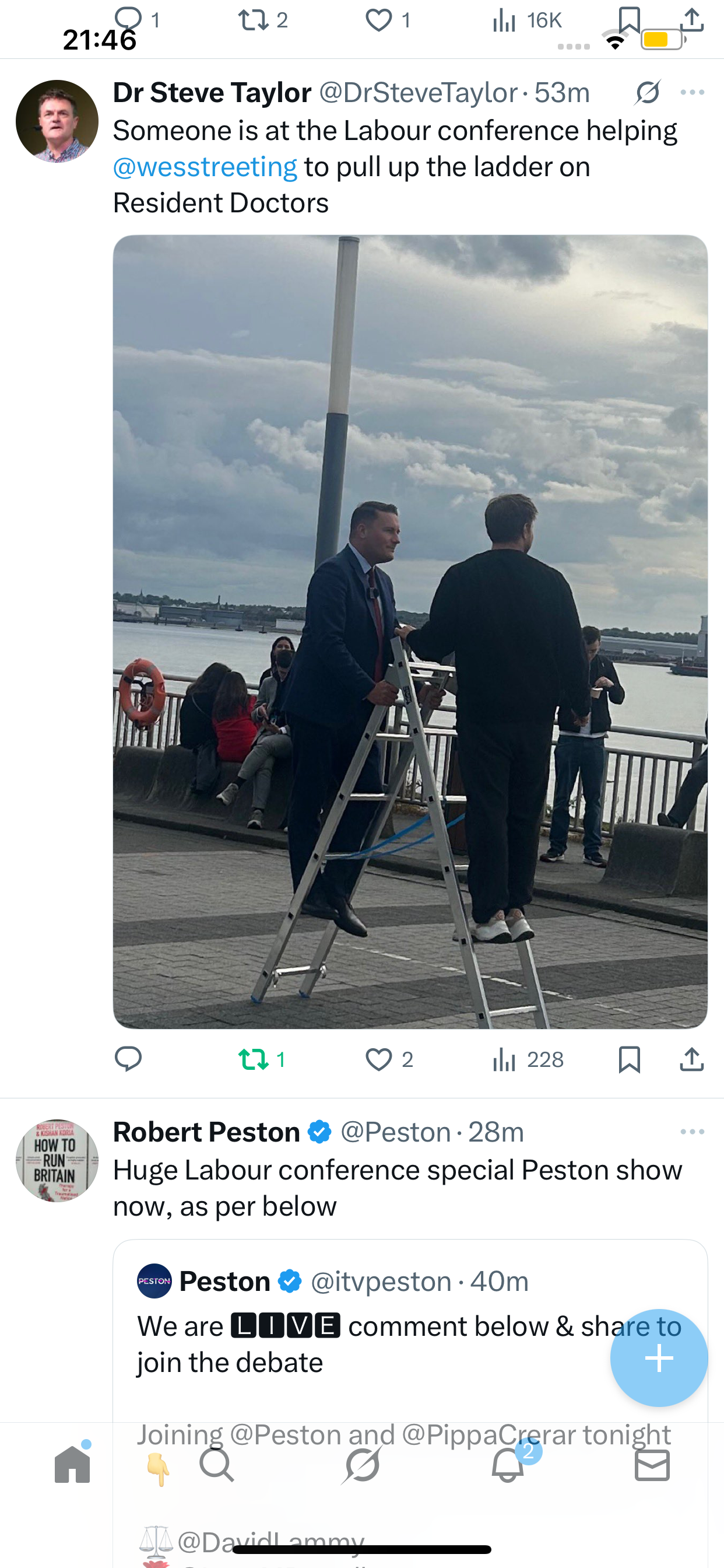Open direct Messages envelope tab
Image resolution: width=724 pixels, height=1568 pixels.
coord(652,1465)
